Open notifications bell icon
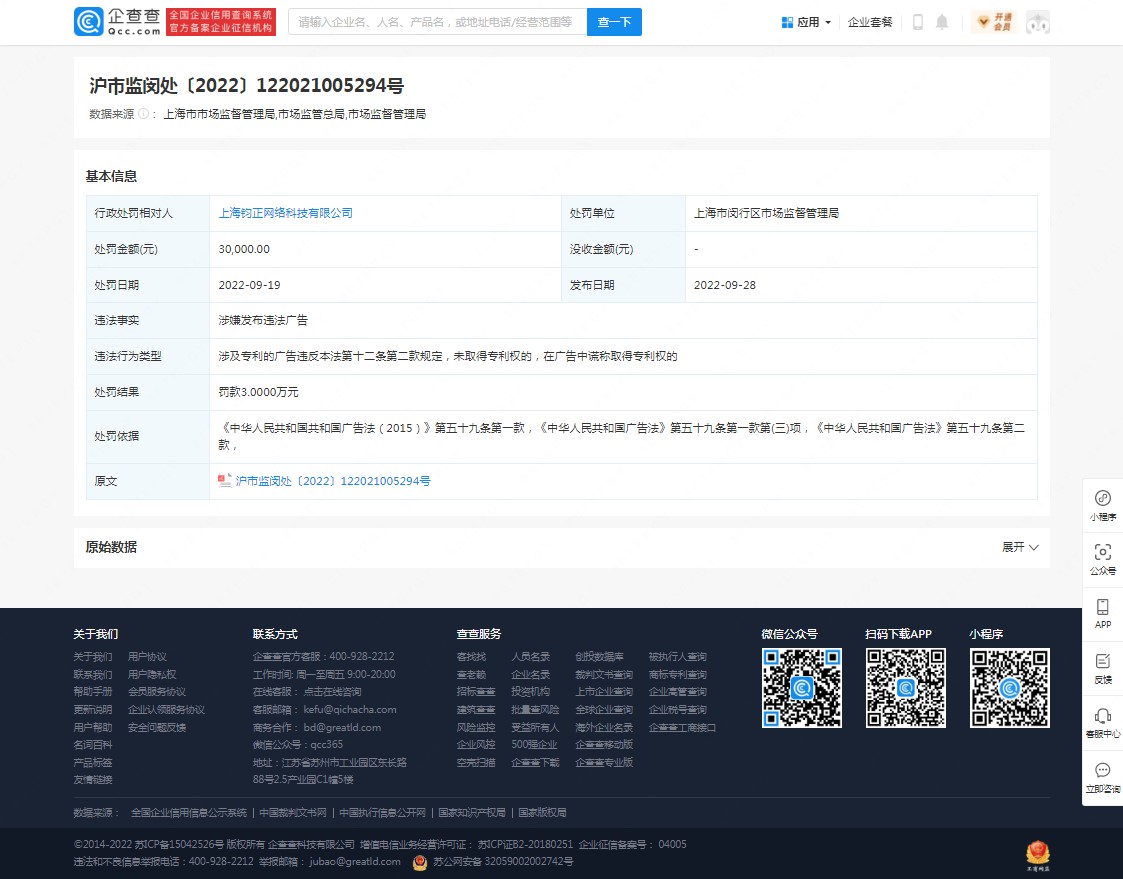Viewport: 1123px width, 879px height. [942, 22]
